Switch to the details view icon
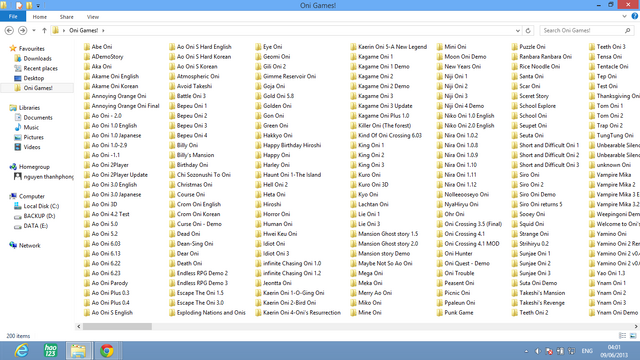The width and height of the screenshot is (640, 360). pos(622,336)
